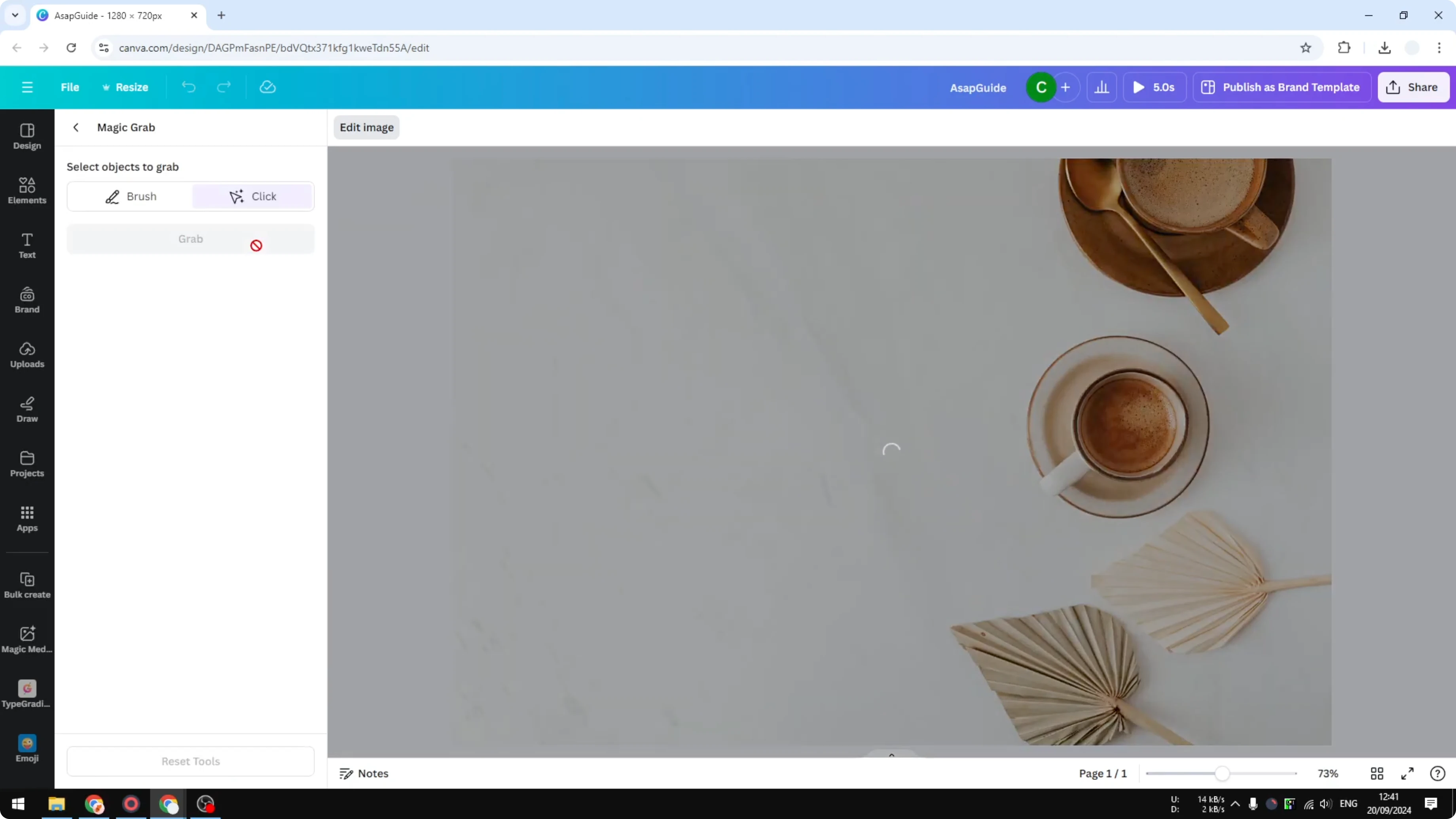Open the Notes panel
1456x819 pixels.
pyautogui.click(x=364, y=773)
